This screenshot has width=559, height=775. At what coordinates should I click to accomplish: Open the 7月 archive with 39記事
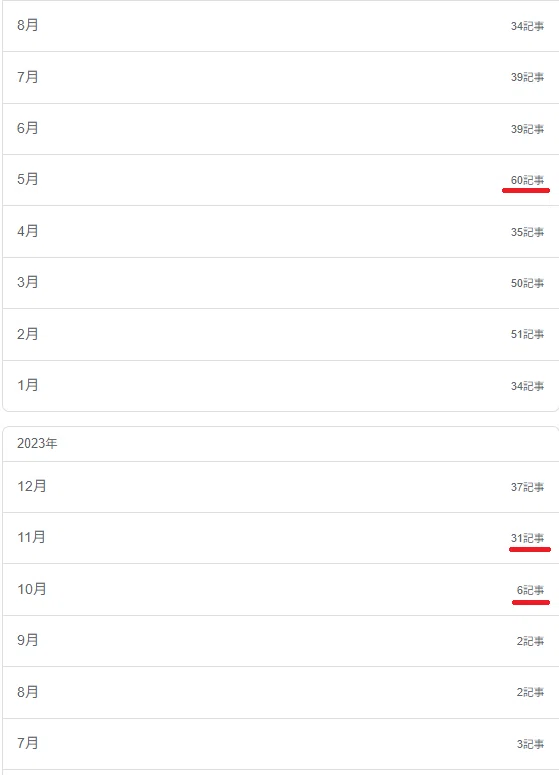281,78
